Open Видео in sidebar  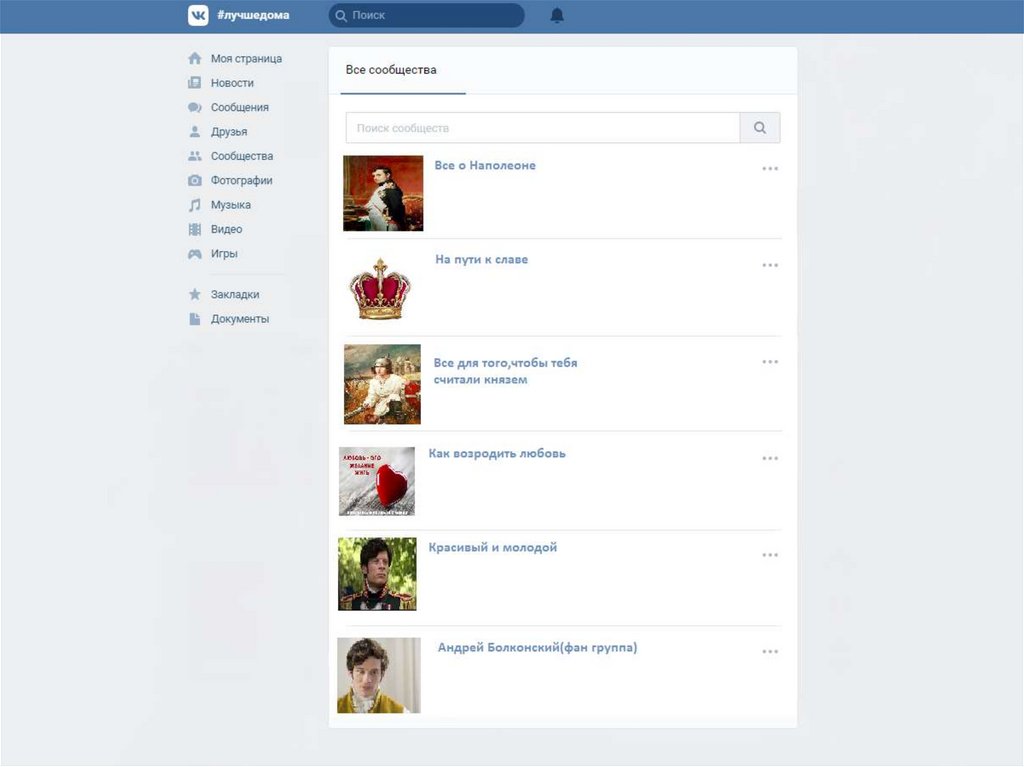[x=227, y=229]
